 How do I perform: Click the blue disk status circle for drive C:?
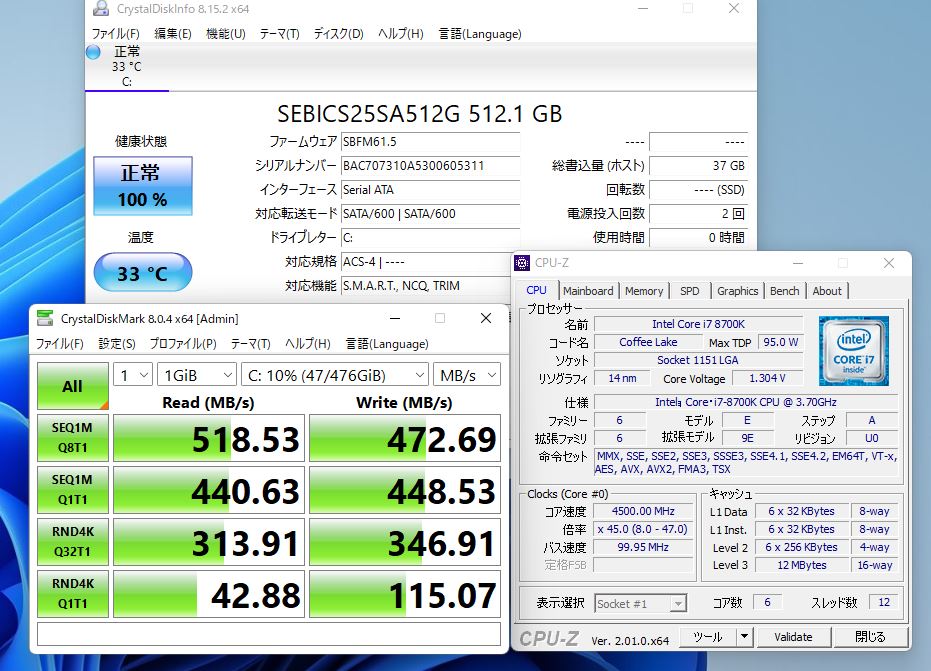pos(93,52)
